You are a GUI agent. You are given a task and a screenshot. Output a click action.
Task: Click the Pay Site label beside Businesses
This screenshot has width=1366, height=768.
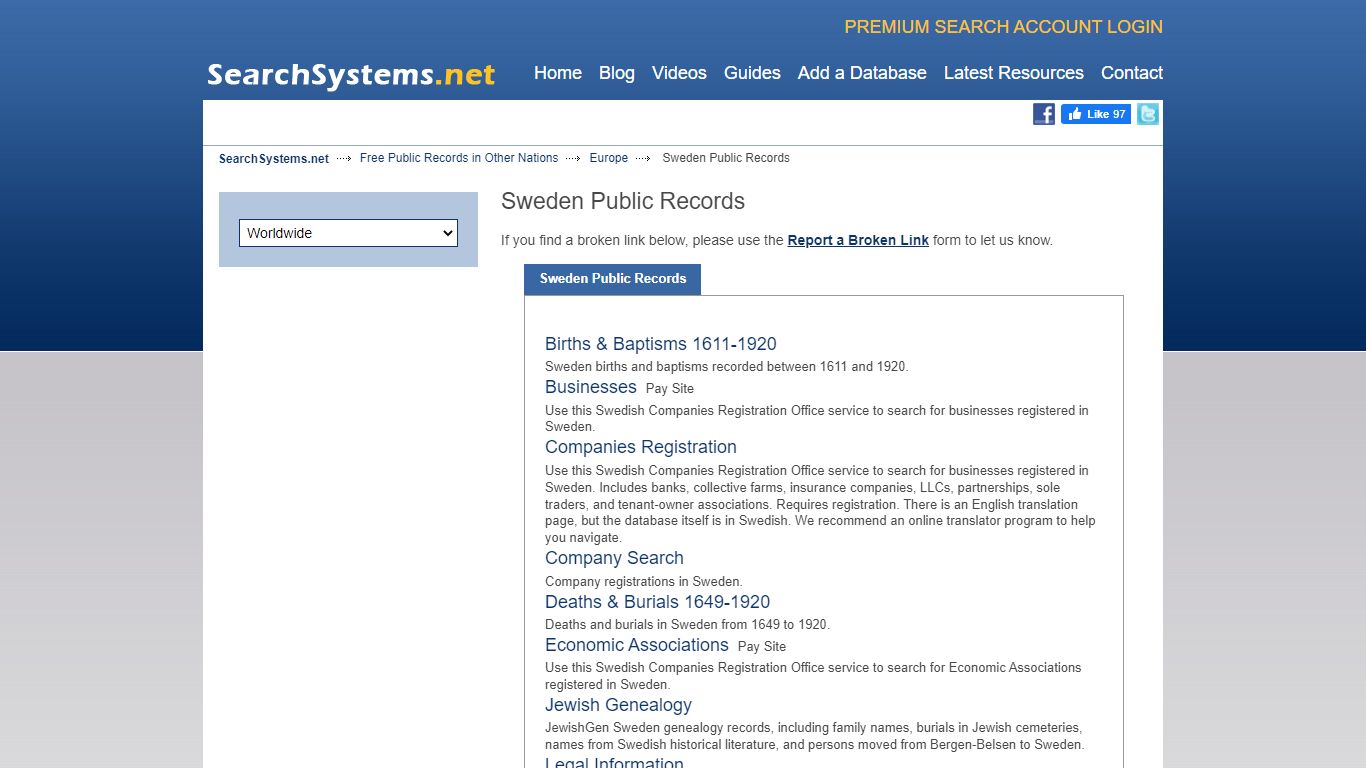[x=670, y=389]
